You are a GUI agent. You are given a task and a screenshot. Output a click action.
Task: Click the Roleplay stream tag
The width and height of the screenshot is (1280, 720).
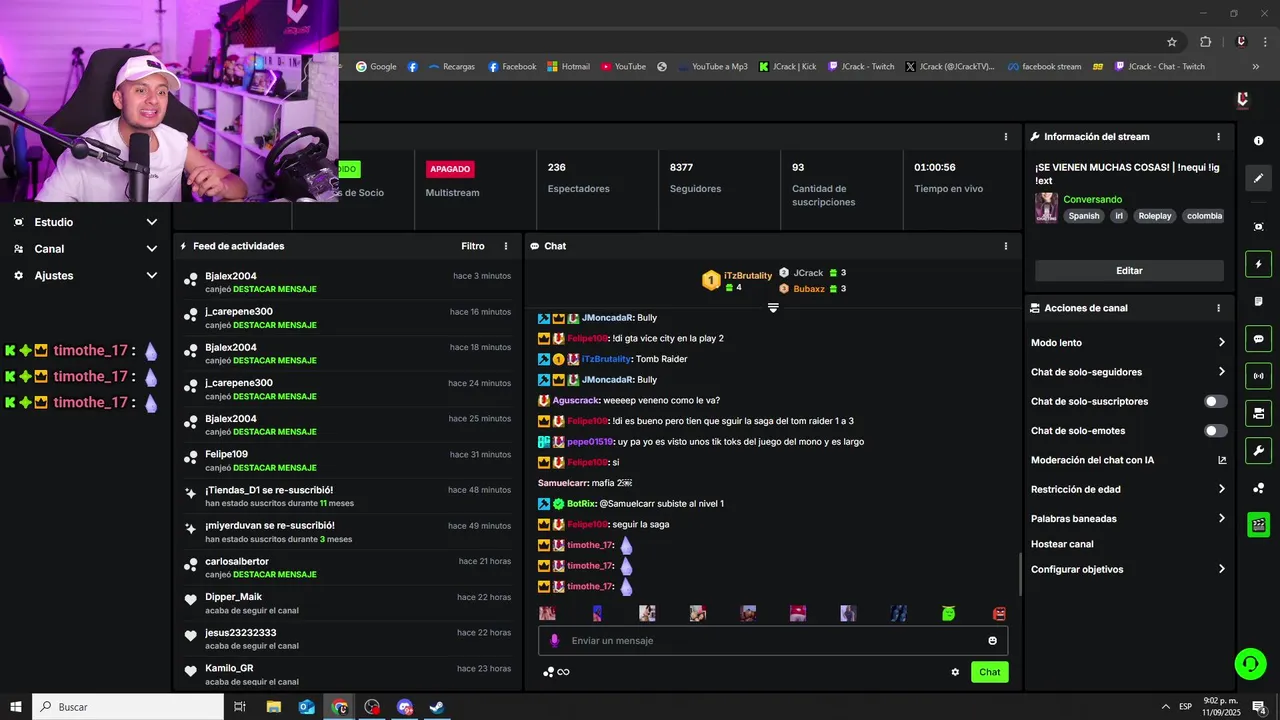click(1155, 216)
